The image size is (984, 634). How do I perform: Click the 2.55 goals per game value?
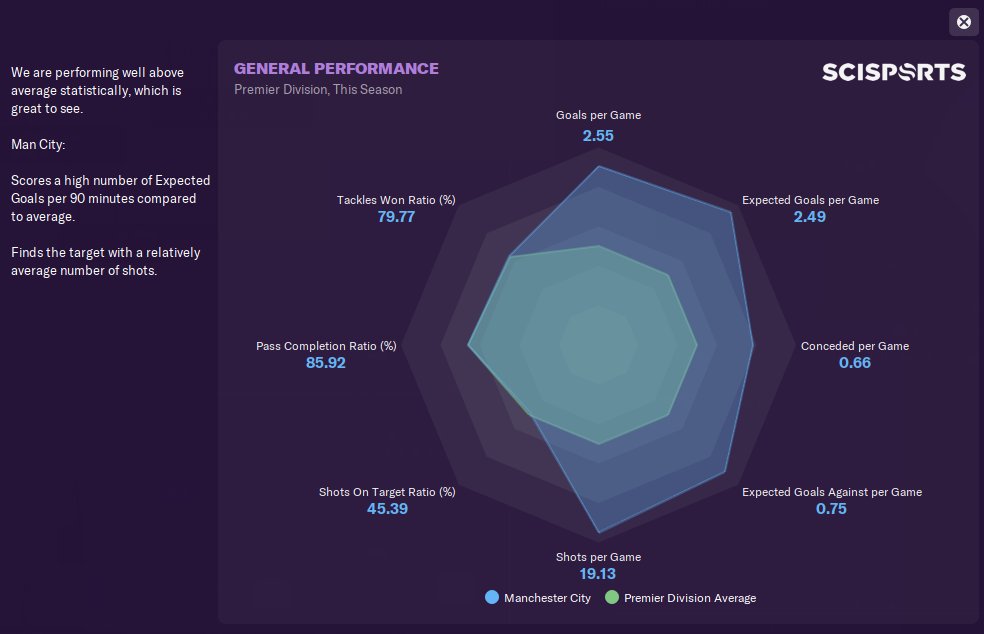click(x=598, y=134)
